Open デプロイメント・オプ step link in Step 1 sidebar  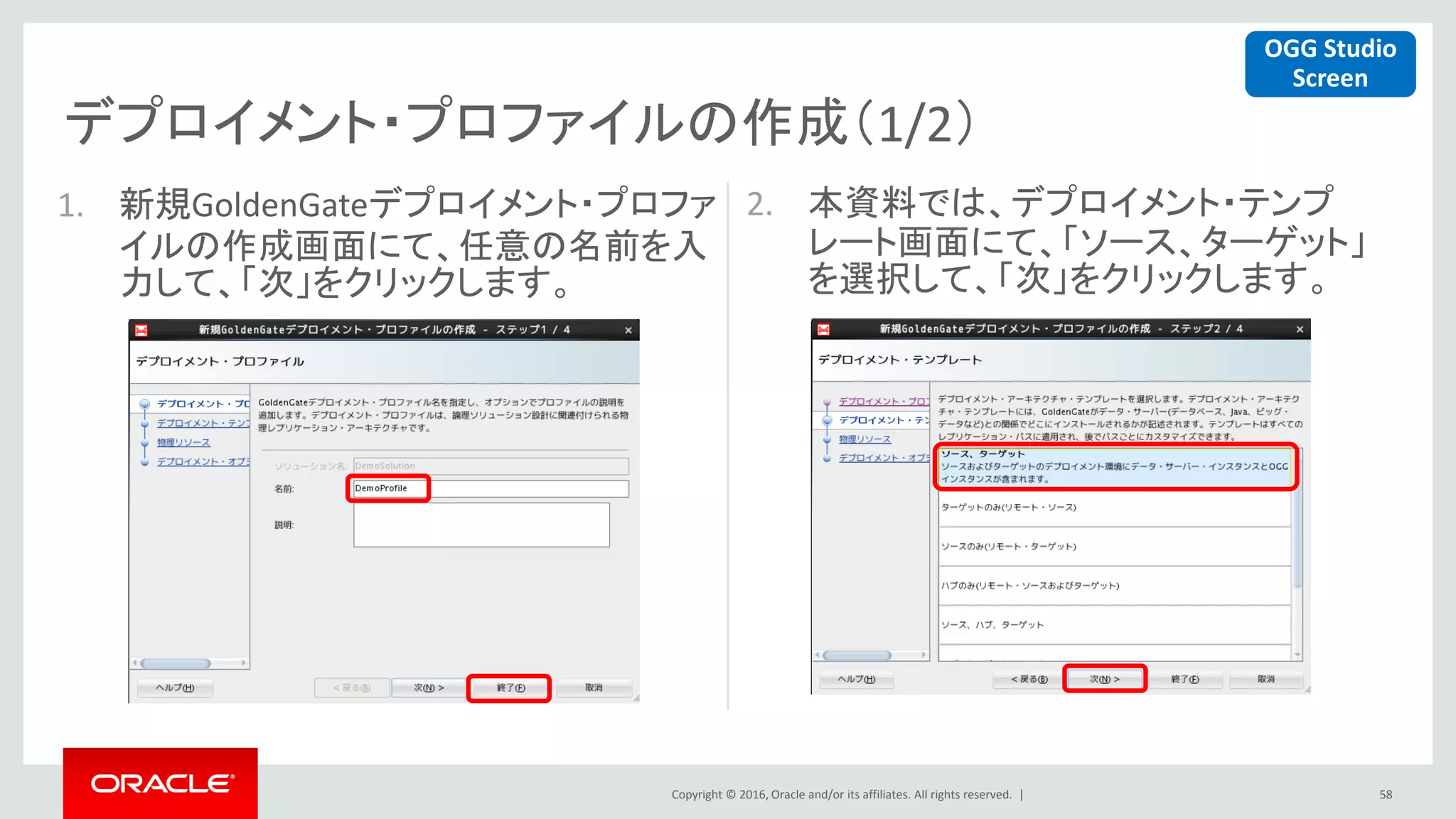tap(203, 461)
